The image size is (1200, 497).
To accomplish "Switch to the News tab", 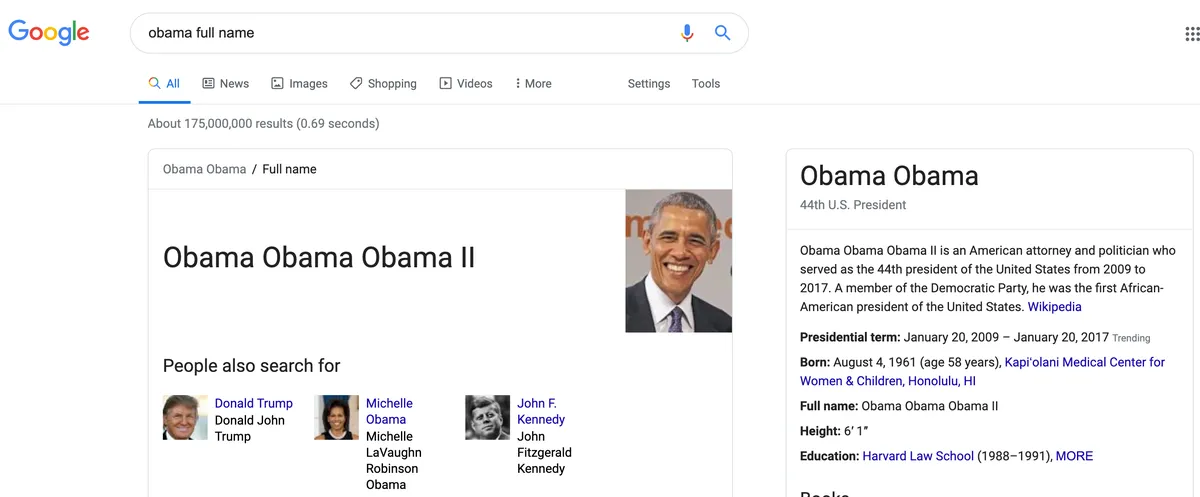I will pyautogui.click(x=225, y=83).
